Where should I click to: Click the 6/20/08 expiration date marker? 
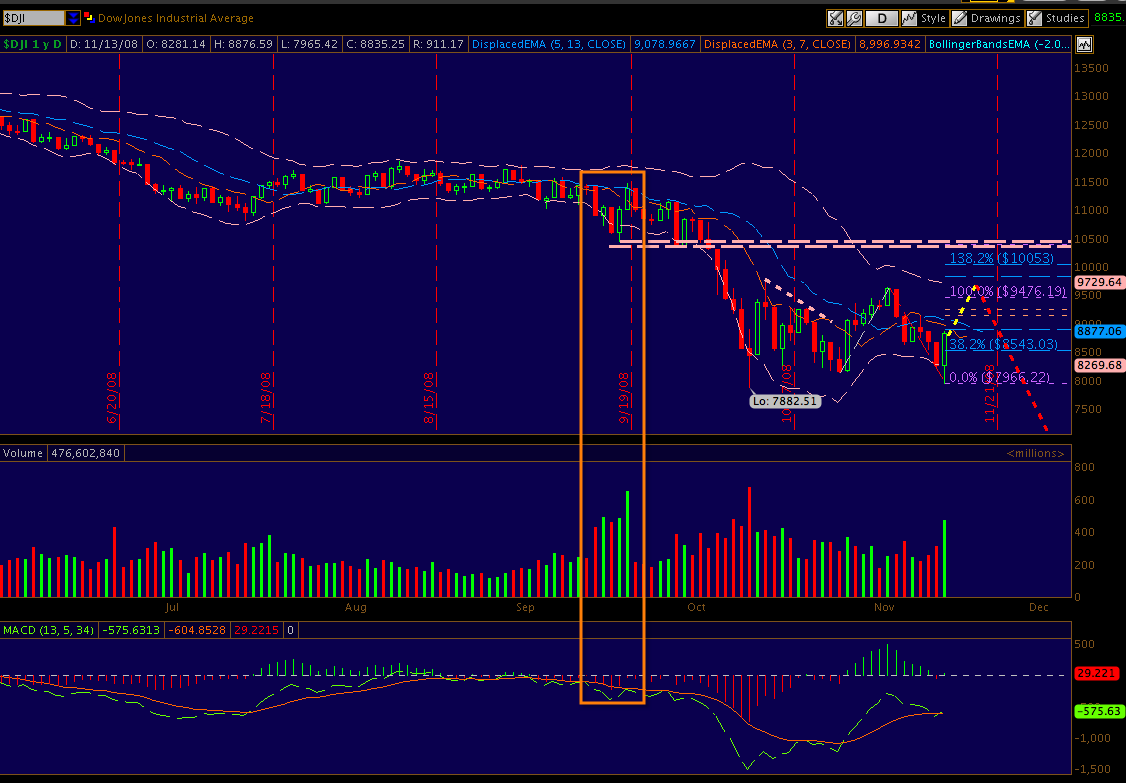(x=112, y=398)
